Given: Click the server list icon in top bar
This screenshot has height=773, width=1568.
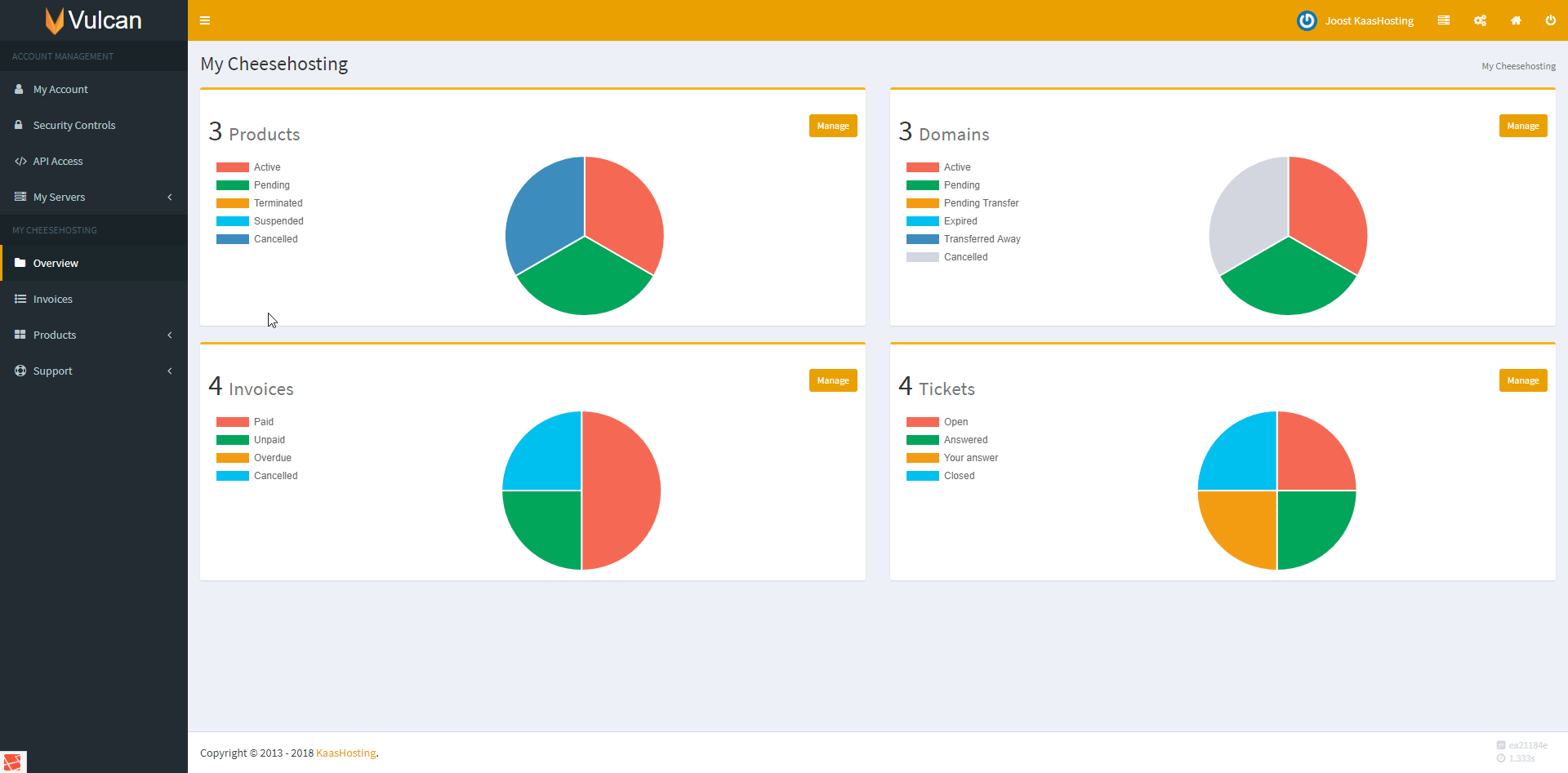Looking at the screenshot, I should point(1444,20).
